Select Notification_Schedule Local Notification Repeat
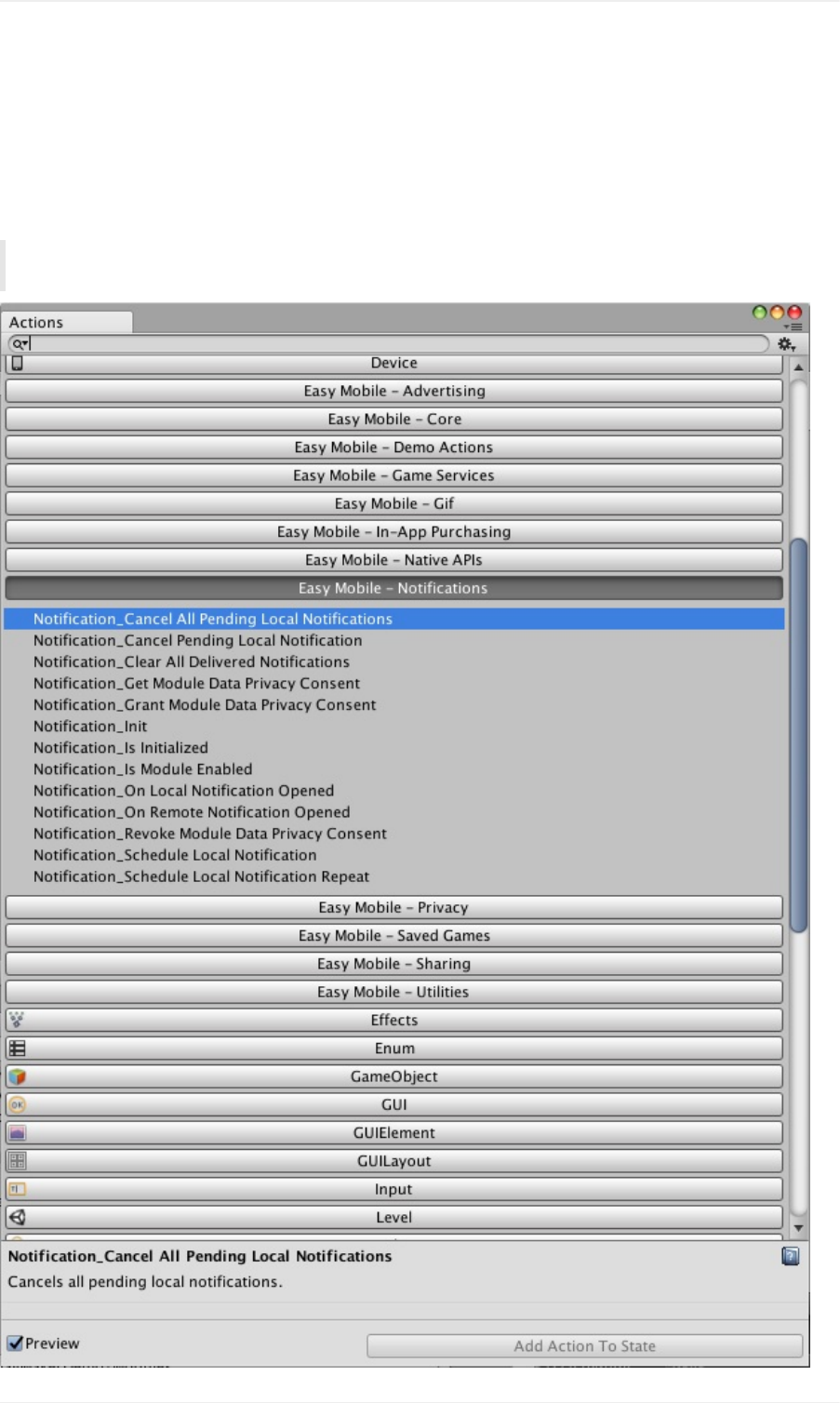Viewport: 840px width, 1403px height. pyautogui.click(x=201, y=875)
